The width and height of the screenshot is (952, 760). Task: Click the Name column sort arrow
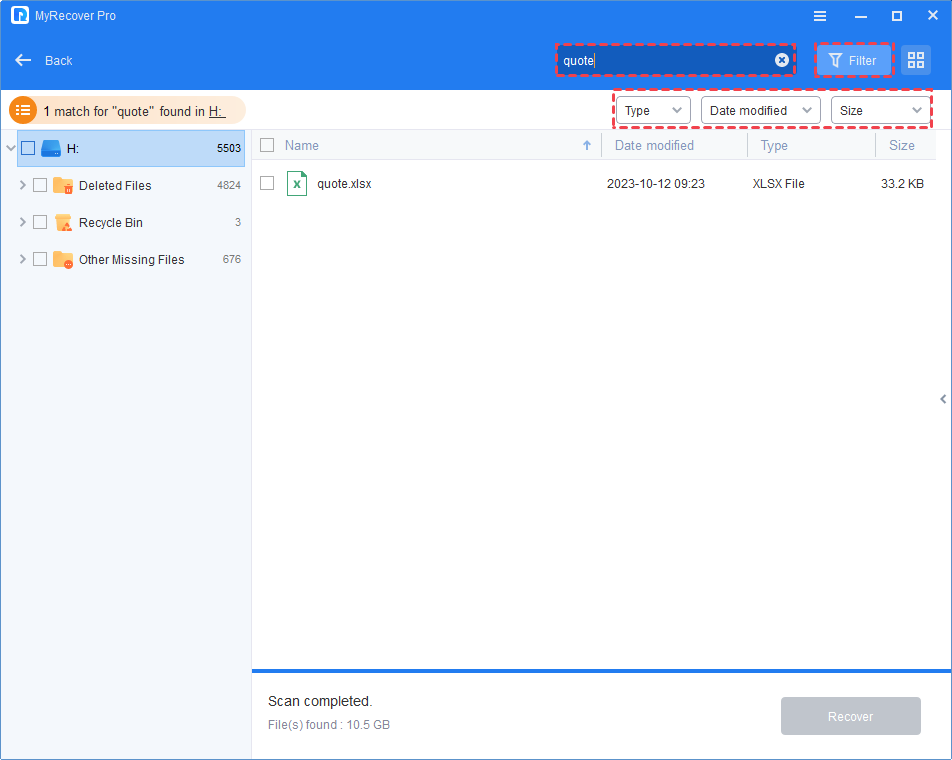pos(586,145)
